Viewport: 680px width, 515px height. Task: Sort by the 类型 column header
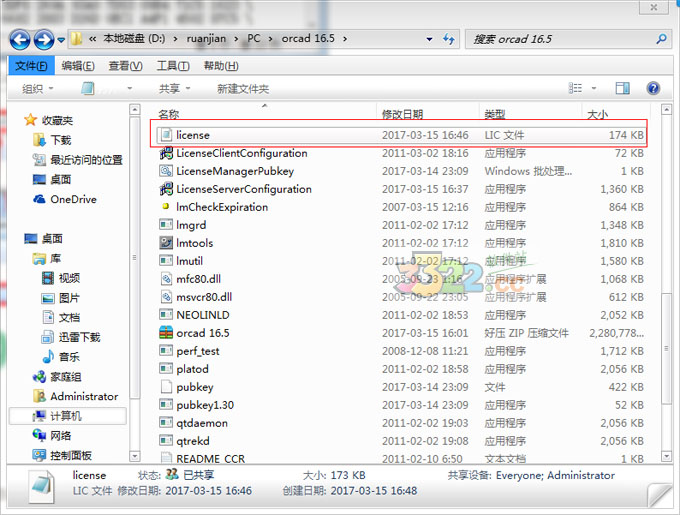495,114
